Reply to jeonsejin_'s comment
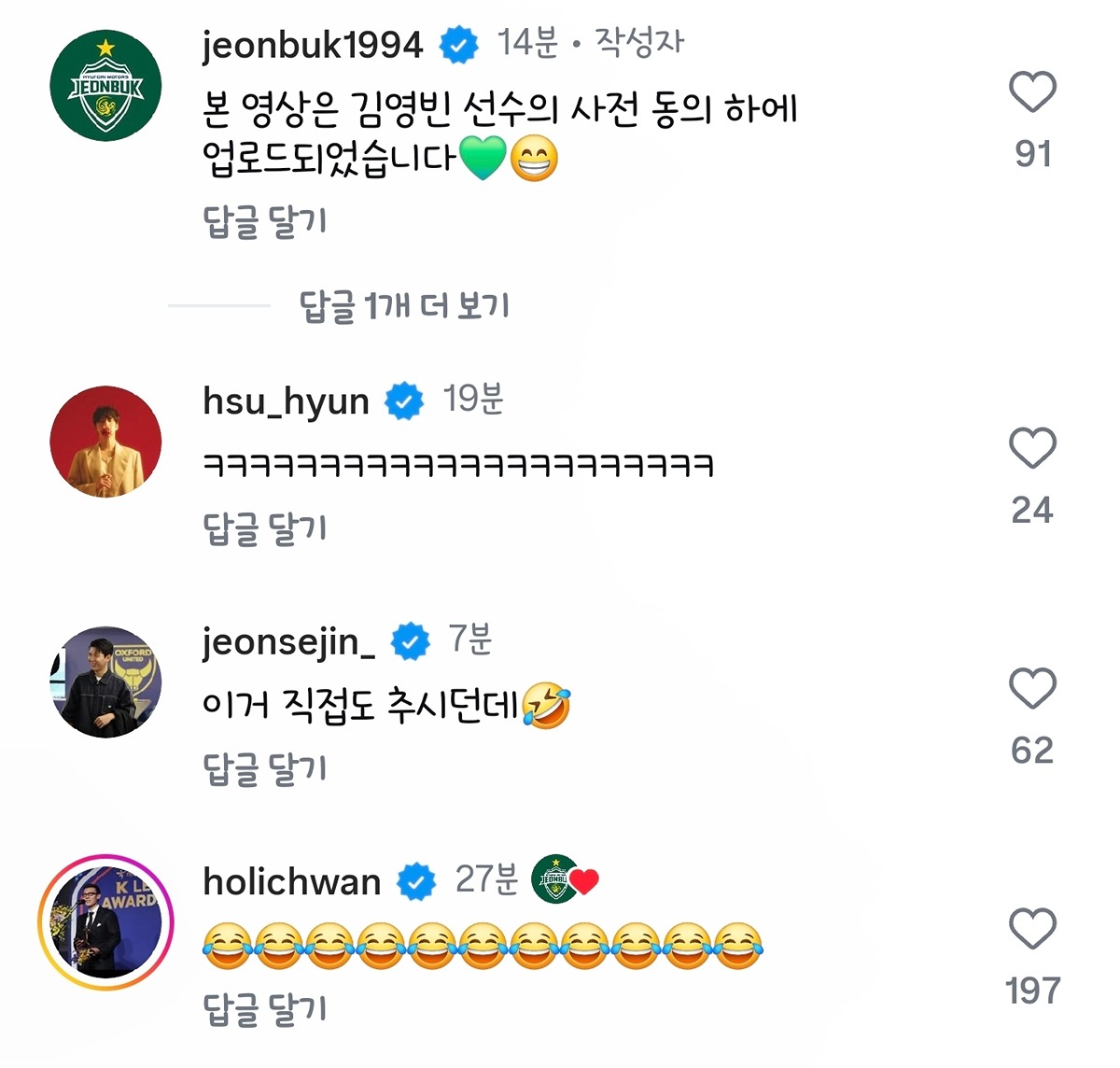The image size is (1120, 1068). (x=265, y=769)
